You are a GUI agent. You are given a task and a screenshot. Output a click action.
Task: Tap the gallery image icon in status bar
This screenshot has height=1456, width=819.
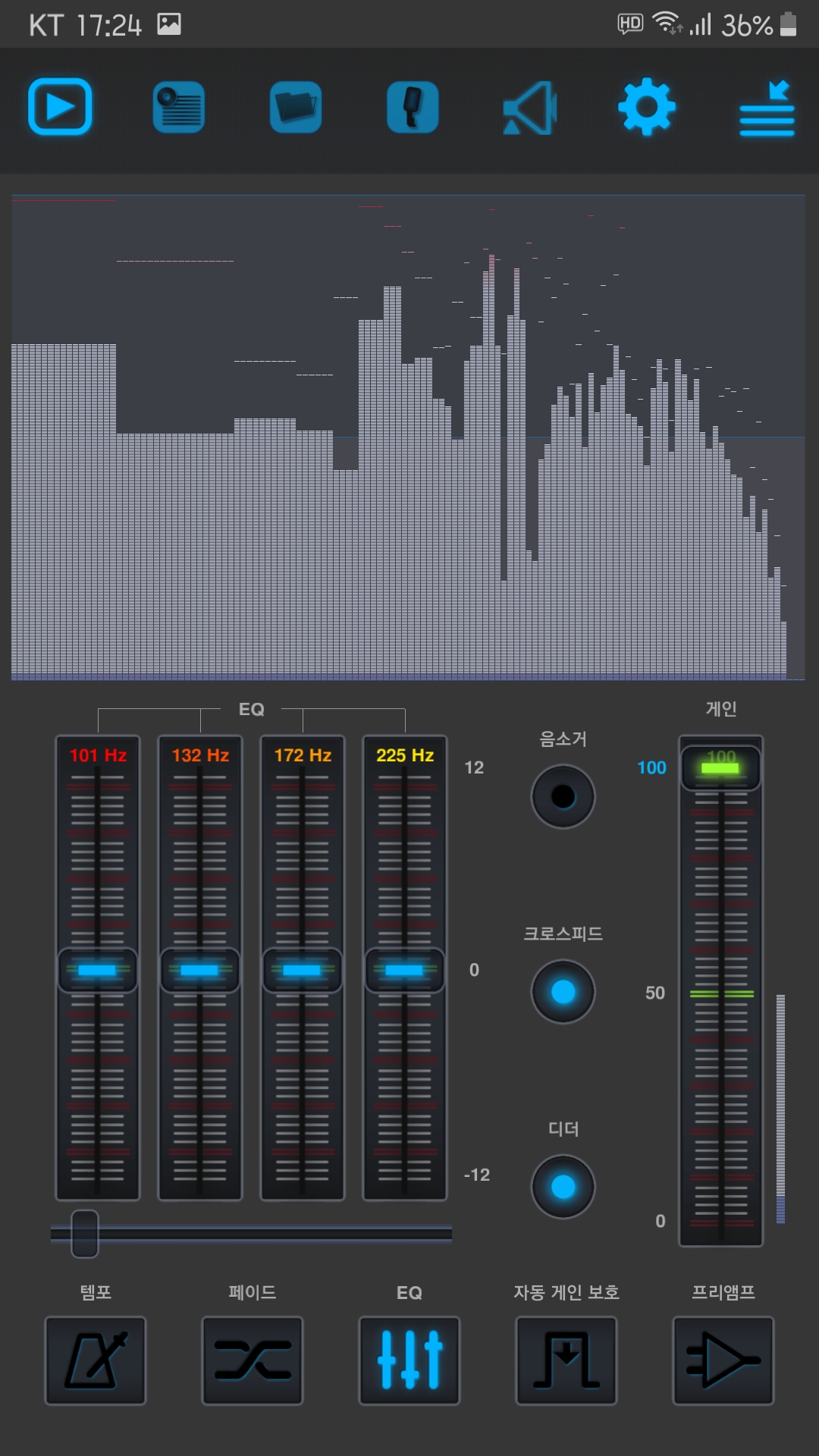tap(169, 24)
